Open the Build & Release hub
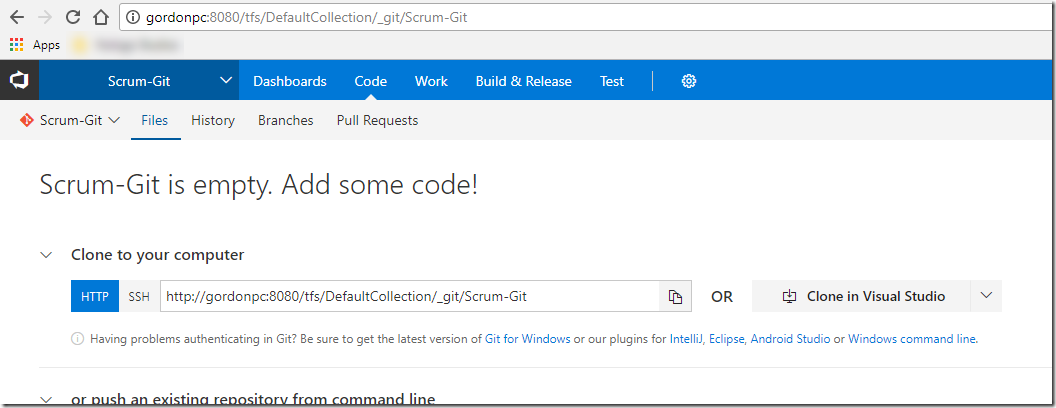This screenshot has width=1056, height=408. pos(523,81)
